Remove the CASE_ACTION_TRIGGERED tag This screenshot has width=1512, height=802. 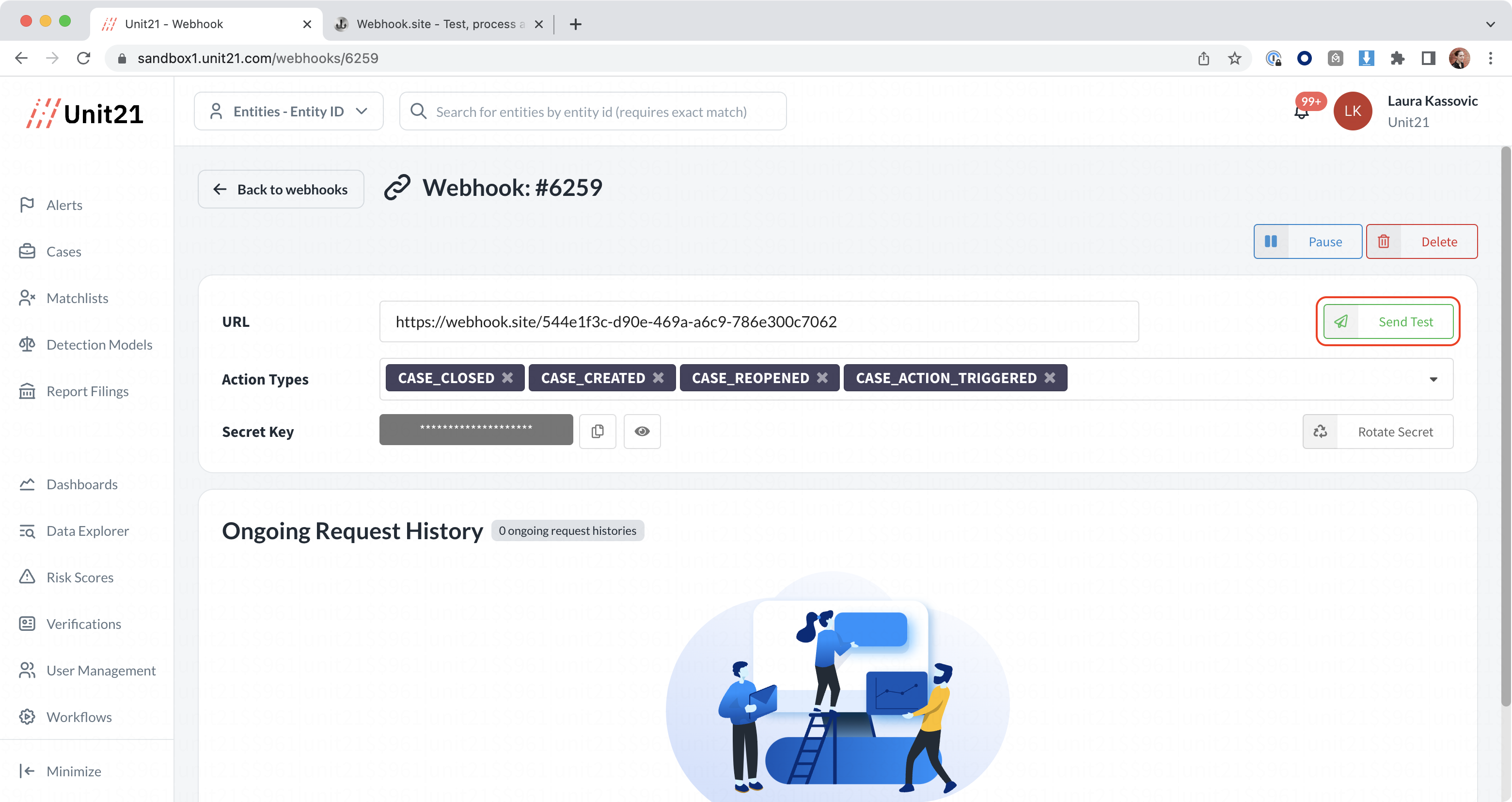tap(1050, 378)
